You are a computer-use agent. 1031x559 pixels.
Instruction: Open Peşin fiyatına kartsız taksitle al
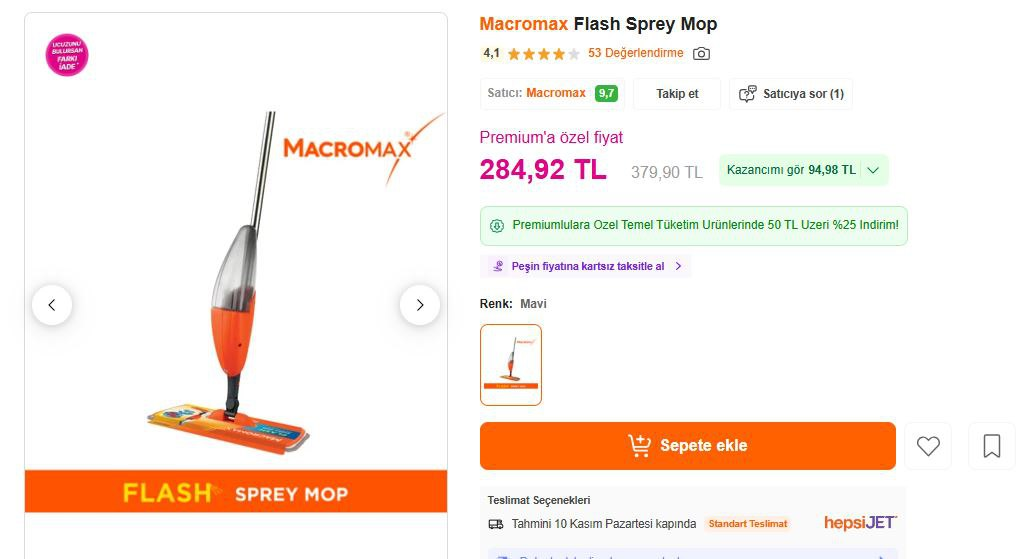[x=587, y=266]
